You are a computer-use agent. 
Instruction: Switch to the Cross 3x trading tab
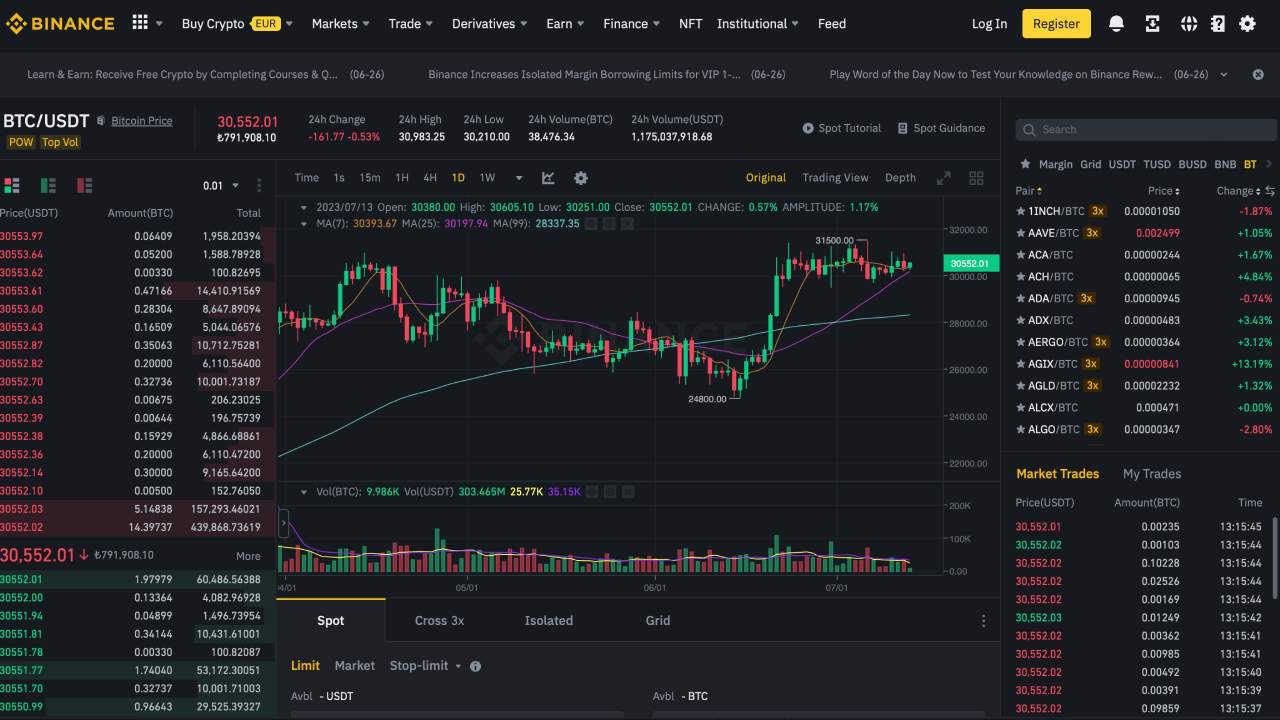(x=439, y=621)
